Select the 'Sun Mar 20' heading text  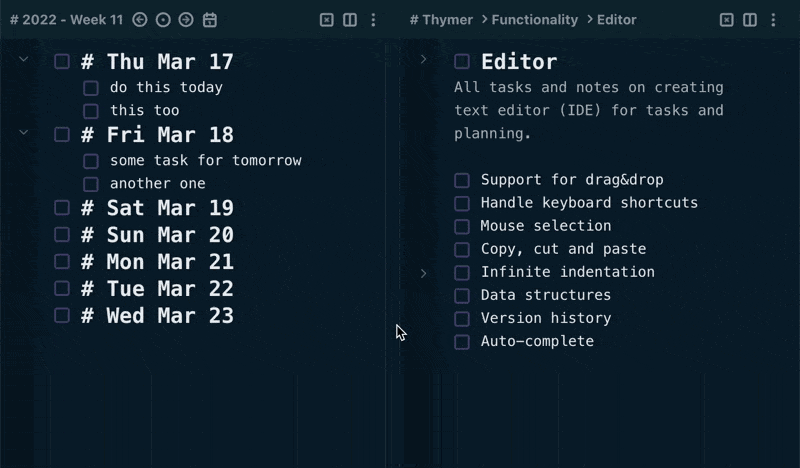click(170, 235)
